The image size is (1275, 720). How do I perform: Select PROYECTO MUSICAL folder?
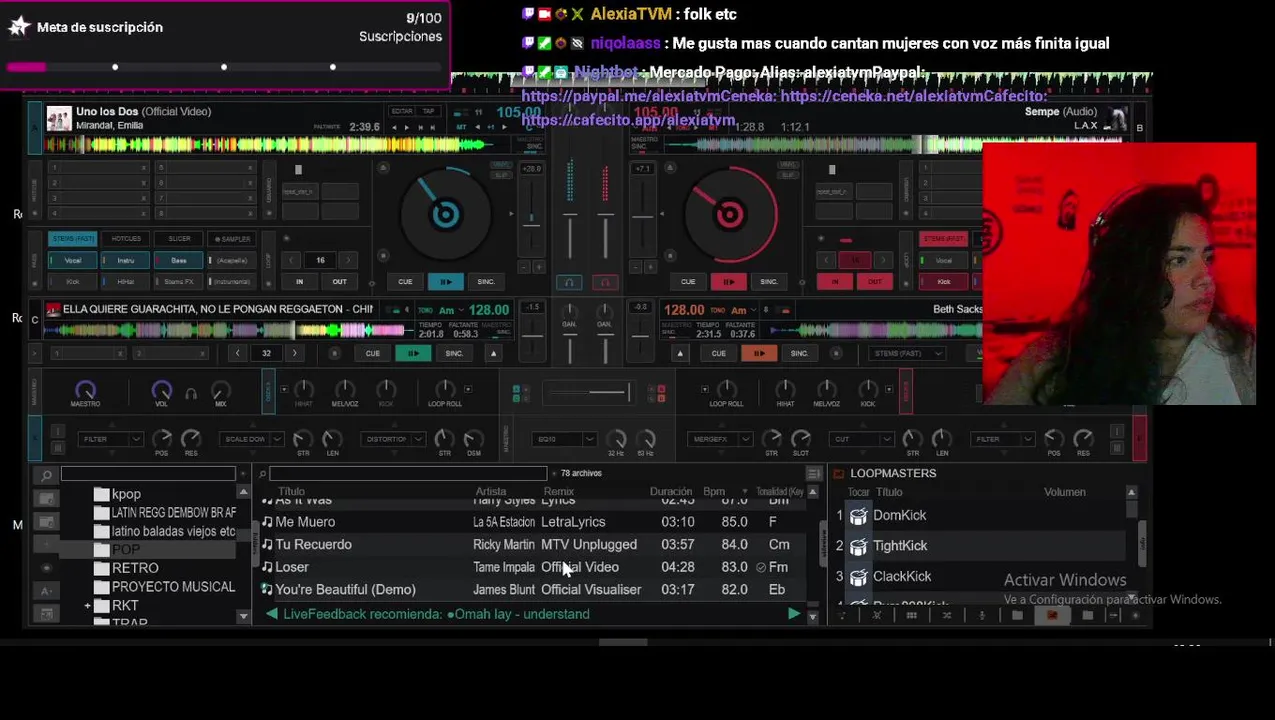[x=173, y=587]
